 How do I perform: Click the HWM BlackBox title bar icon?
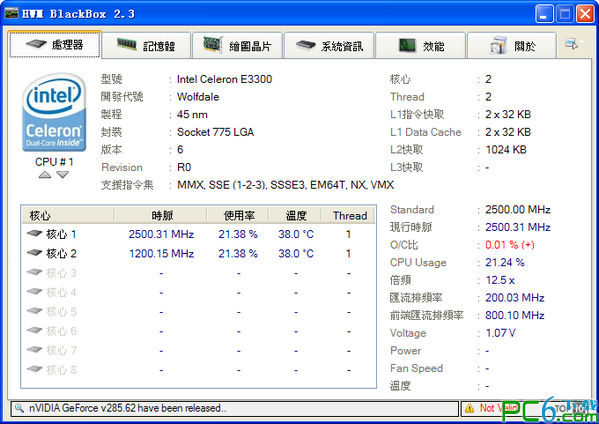(x=11, y=14)
